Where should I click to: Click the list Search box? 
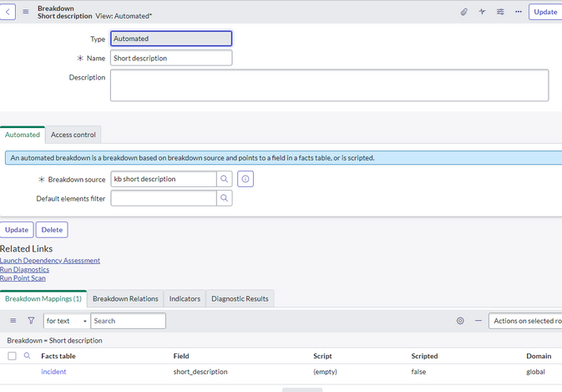(128, 321)
